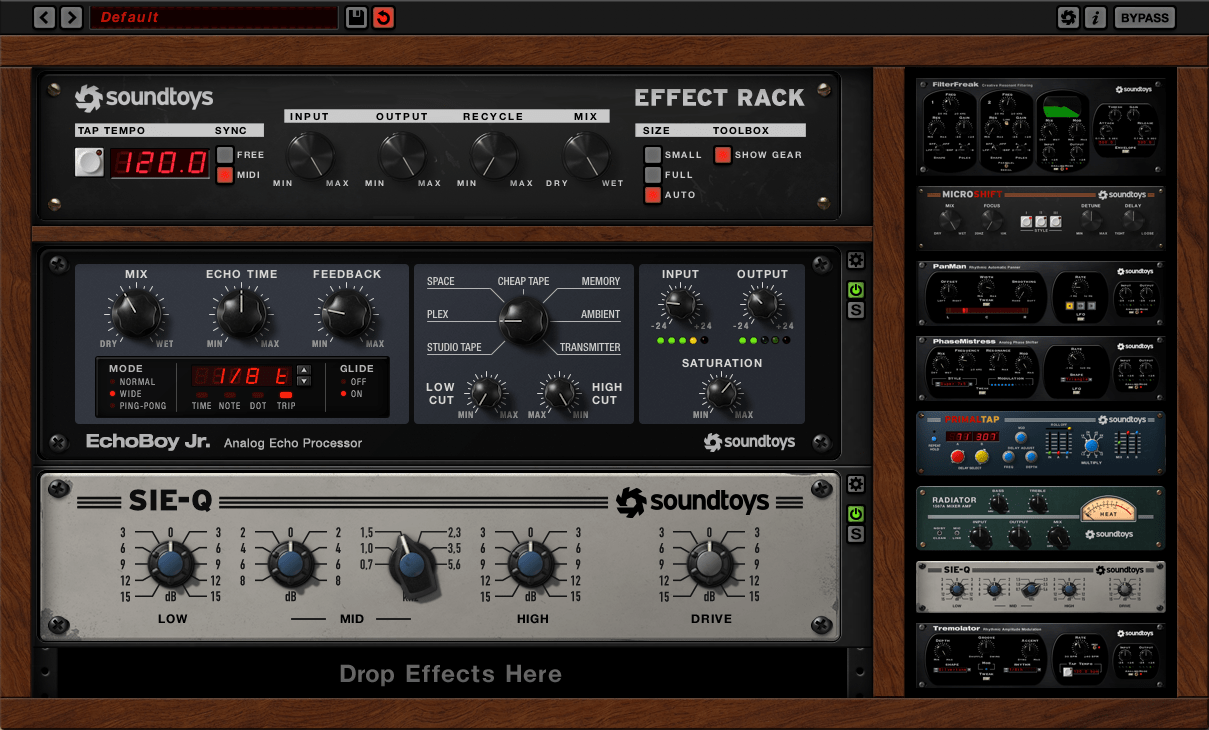
Task: Select FULL rack size
Action: (x=653, y=175)
